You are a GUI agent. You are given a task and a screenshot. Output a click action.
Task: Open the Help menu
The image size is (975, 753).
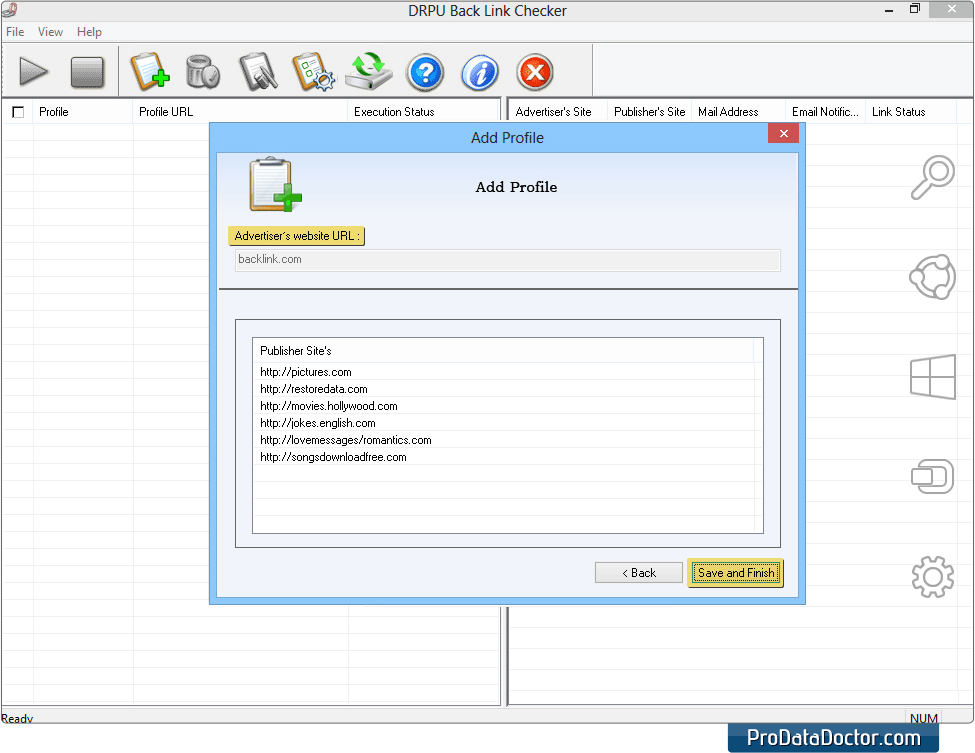click(89, 32)
